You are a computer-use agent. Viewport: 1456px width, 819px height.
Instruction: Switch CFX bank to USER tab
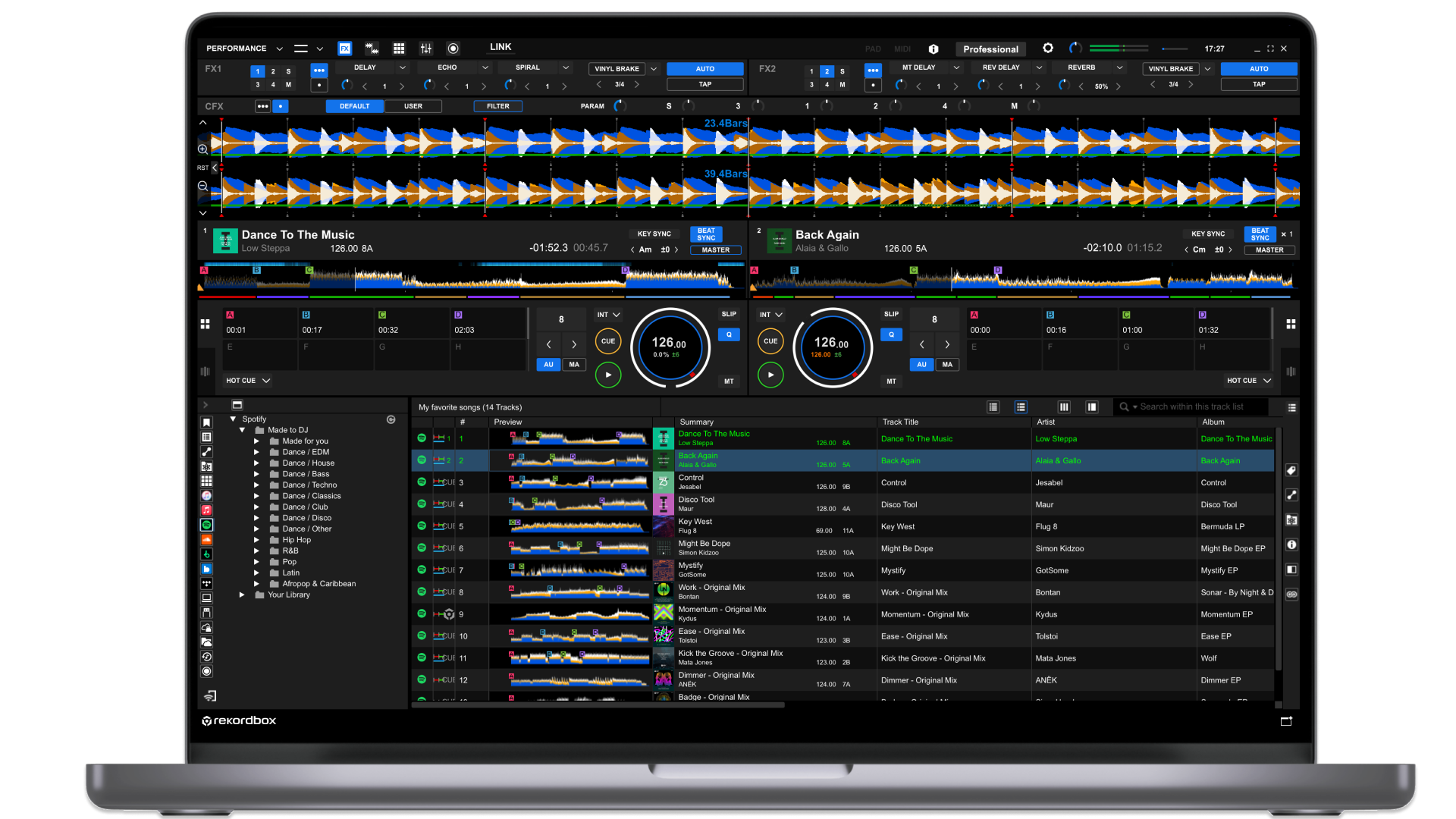coord(413,106)
